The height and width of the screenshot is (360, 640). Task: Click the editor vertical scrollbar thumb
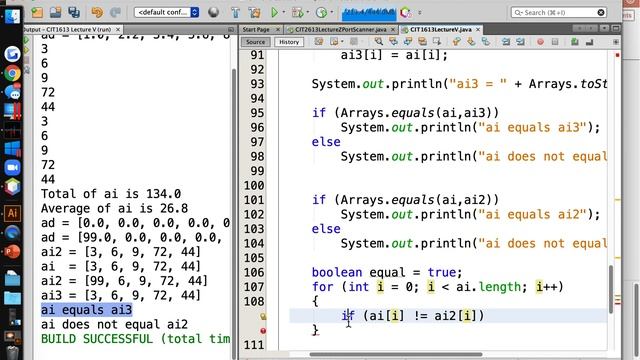pyautogui.click(x=611, y=290)
